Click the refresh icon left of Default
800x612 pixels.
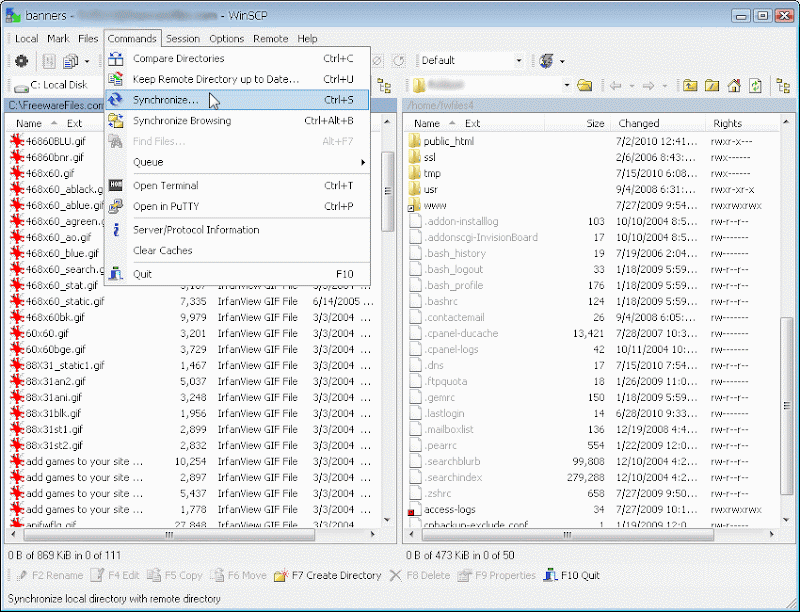(398, 61)
